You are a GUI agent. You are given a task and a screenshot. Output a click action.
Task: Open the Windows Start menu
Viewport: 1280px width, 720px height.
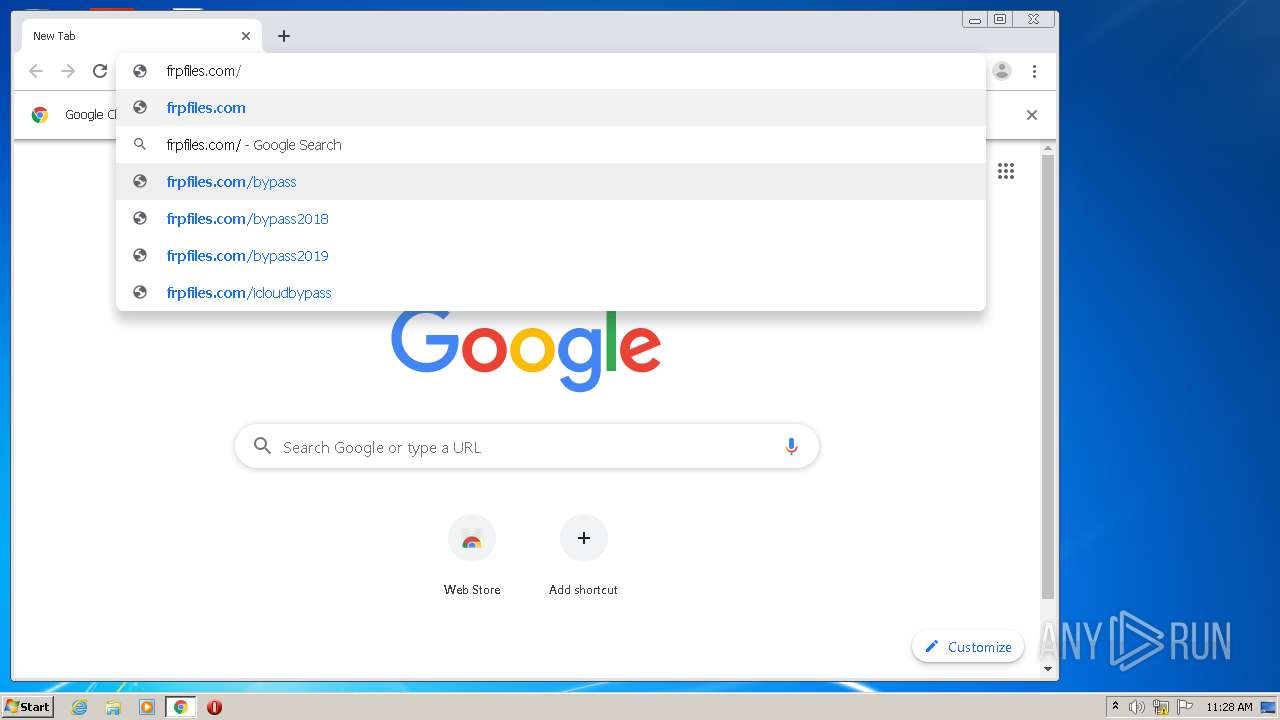[27, 706]
